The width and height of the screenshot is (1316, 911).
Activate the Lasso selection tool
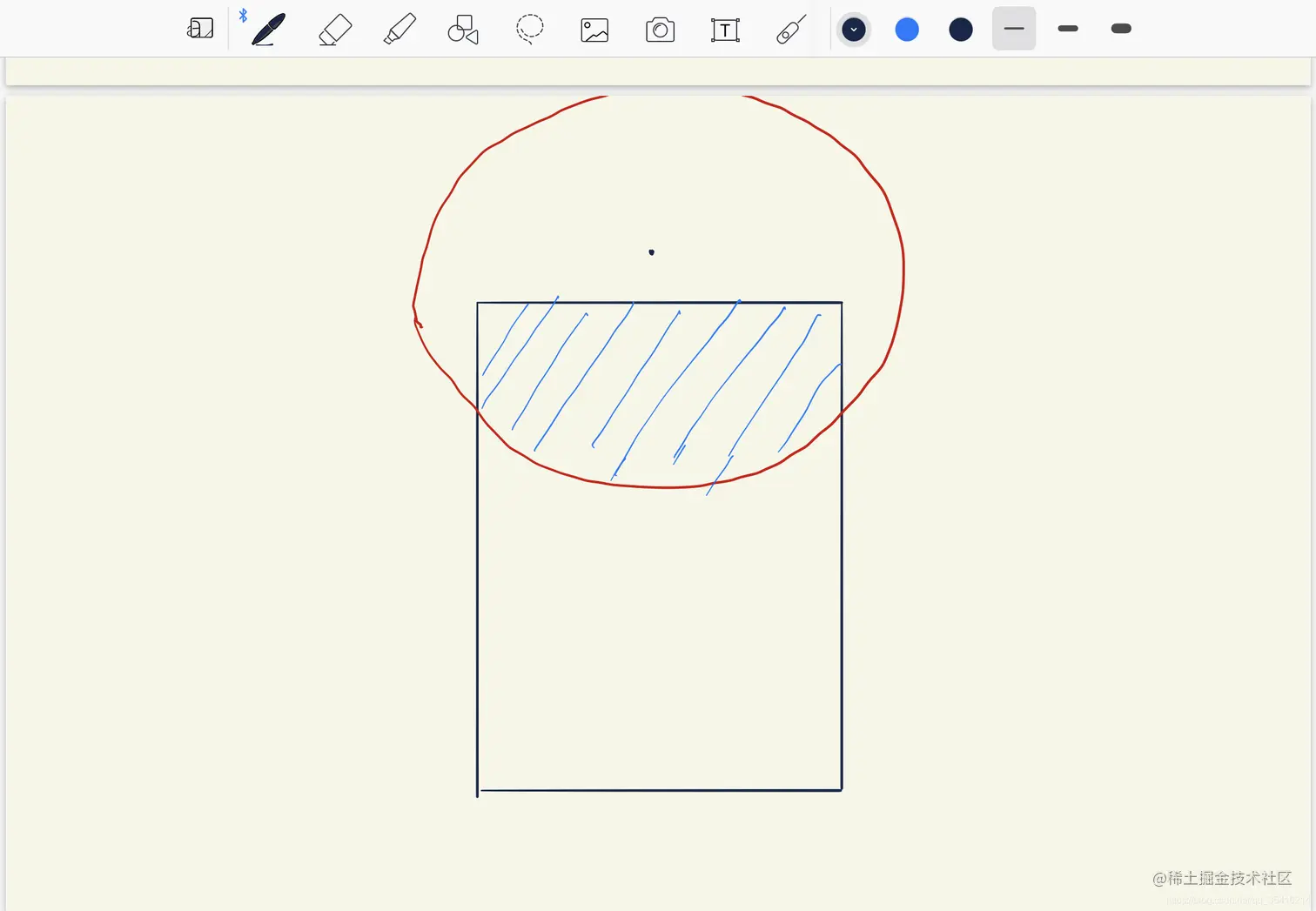click(529, 29)
